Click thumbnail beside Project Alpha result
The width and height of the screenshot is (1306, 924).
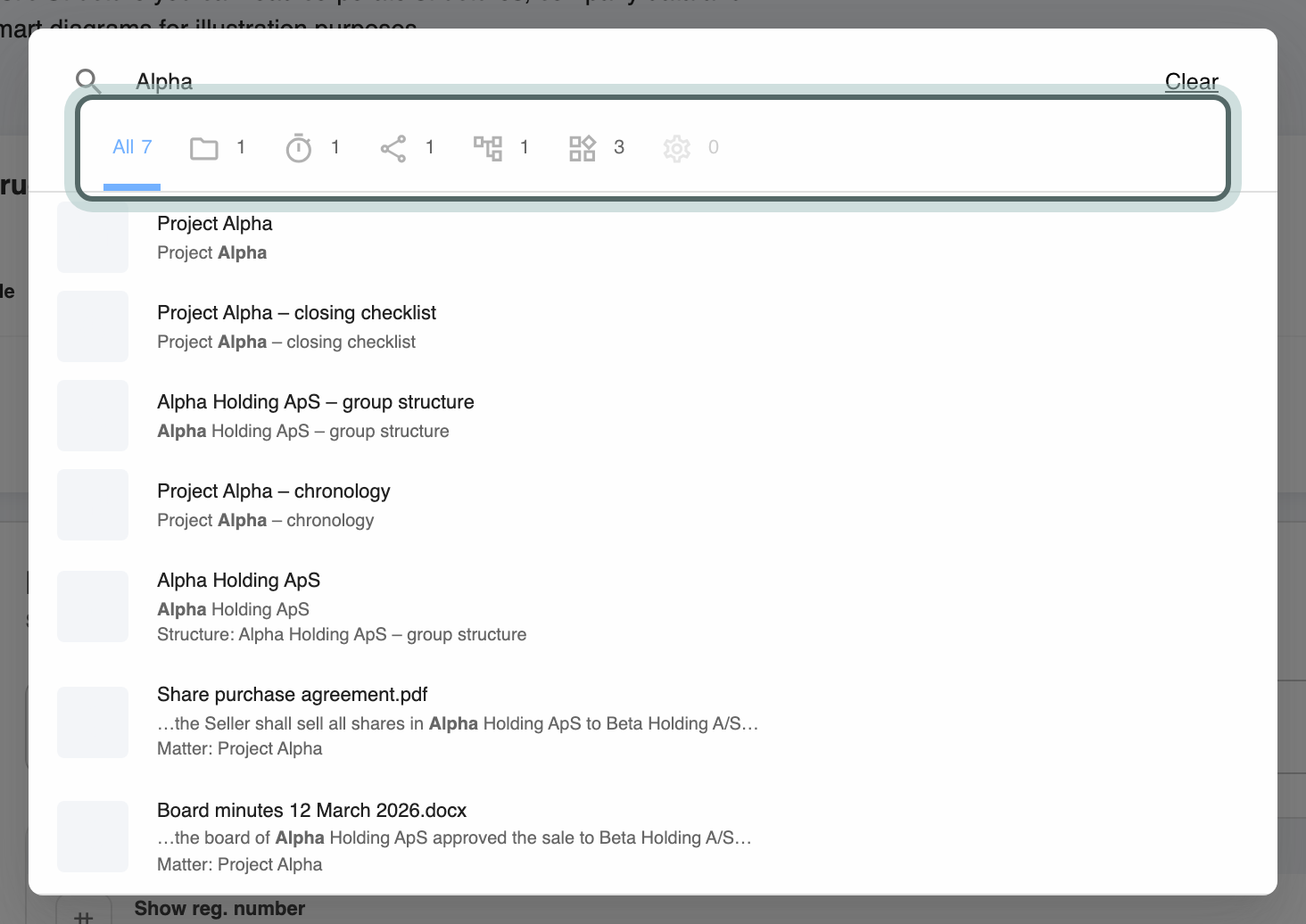click(93, 237)
